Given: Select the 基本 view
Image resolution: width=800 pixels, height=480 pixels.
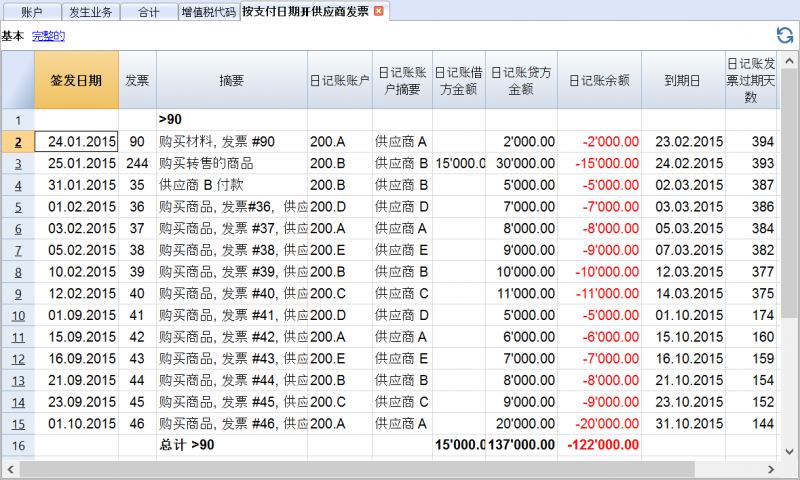Looking at the screenshot, I should [x=13, y=36].
